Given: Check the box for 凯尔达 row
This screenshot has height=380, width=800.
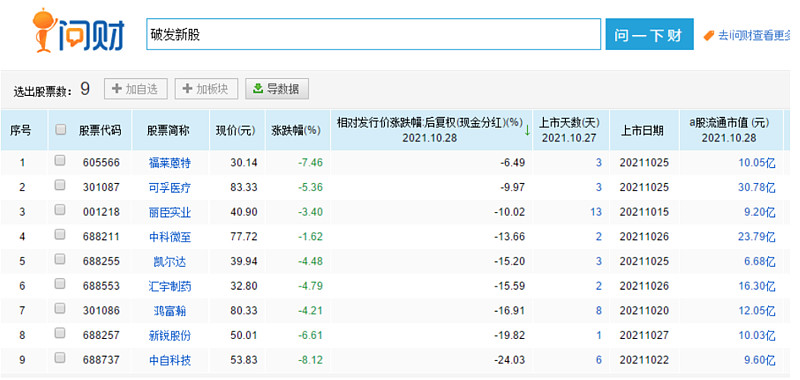Looking at the screenshot, I should [x=60, y=259].
